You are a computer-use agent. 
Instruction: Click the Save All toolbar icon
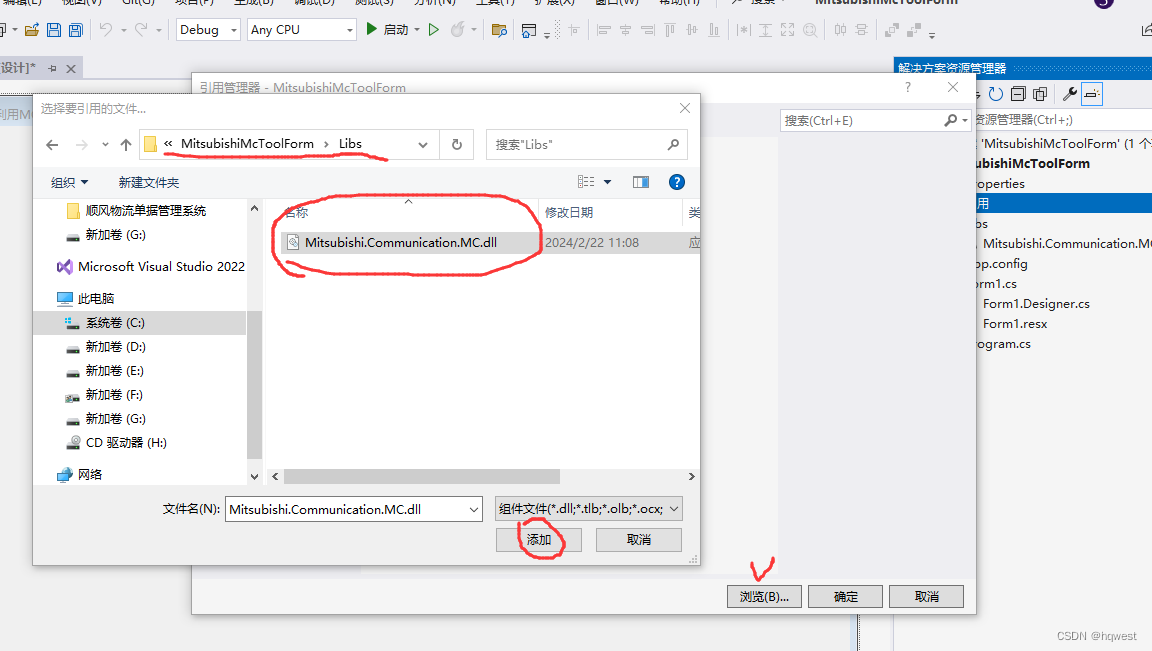(x=76, y=30)
